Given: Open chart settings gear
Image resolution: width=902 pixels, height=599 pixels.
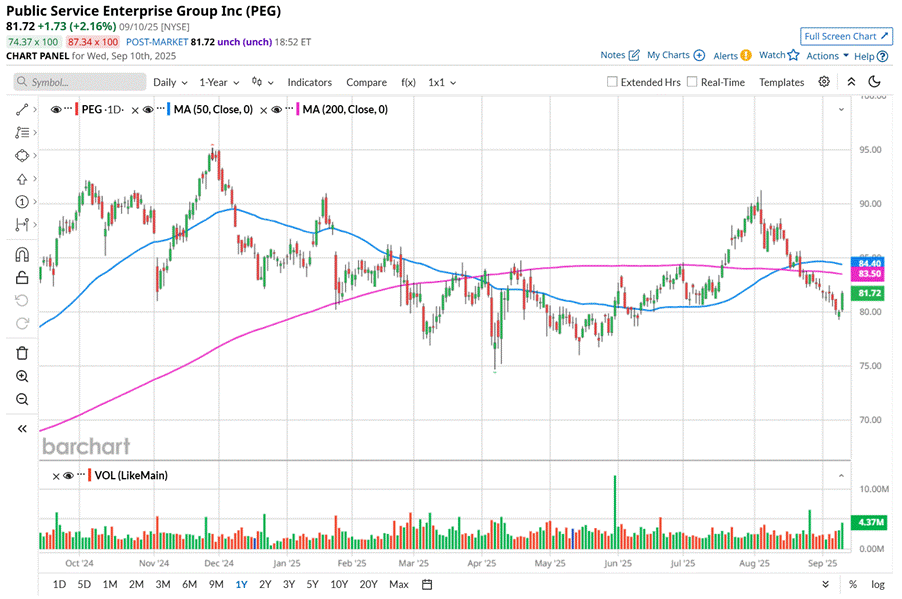Looking at the screenshot, I should coord(824,82).
